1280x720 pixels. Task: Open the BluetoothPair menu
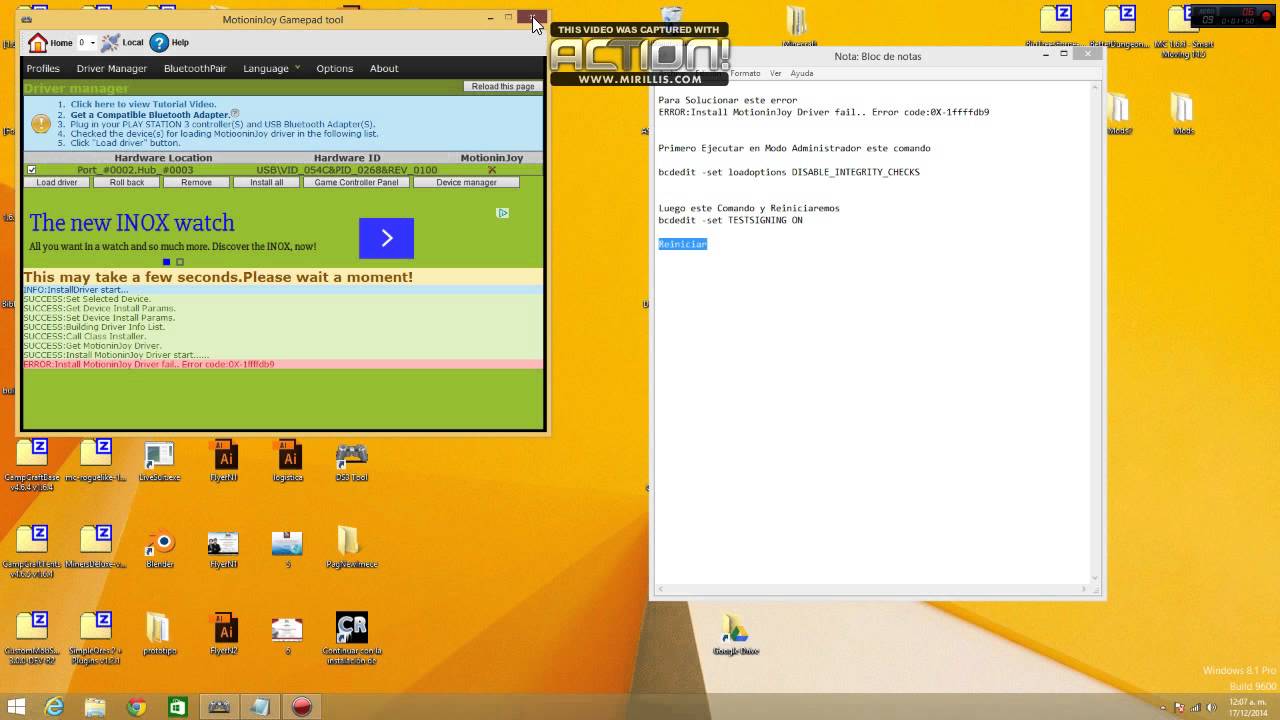coord(195,68)
